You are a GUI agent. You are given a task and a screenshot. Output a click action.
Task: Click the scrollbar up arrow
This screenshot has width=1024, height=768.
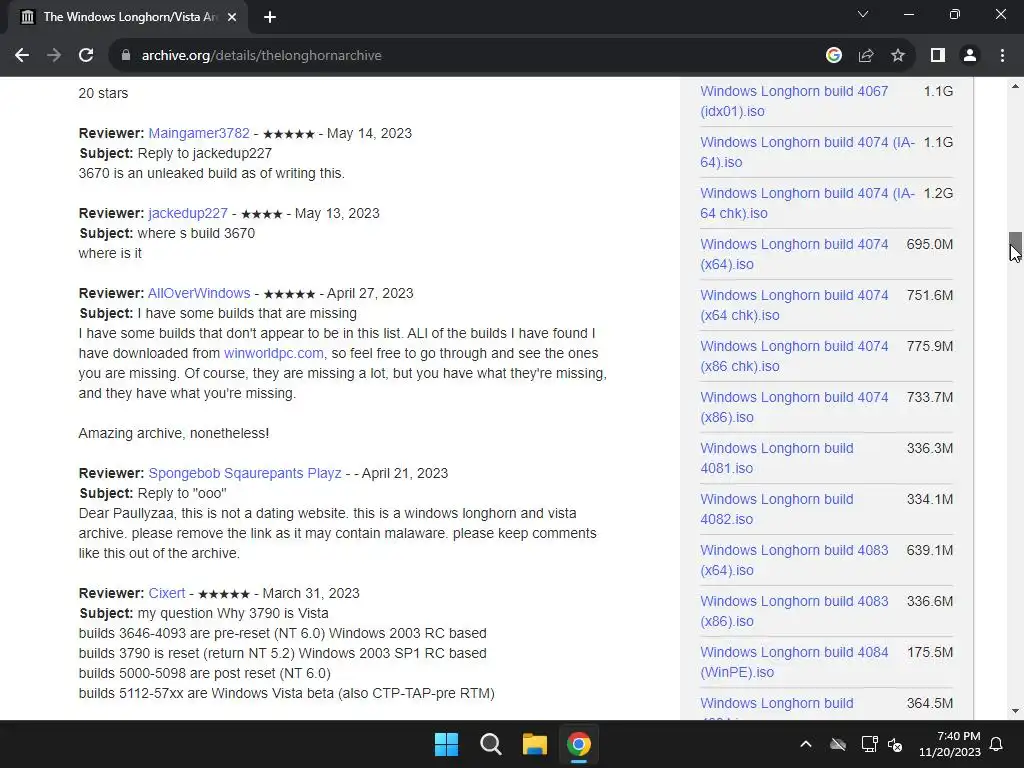tap(1015, 86)
